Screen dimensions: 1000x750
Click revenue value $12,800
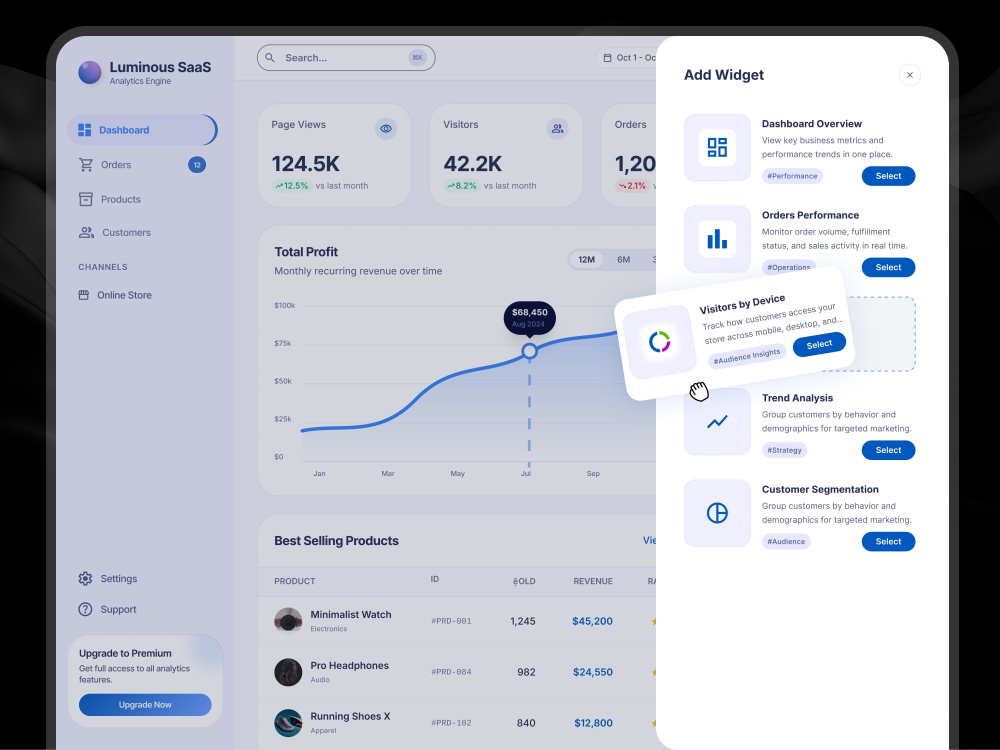click(593, 723)
